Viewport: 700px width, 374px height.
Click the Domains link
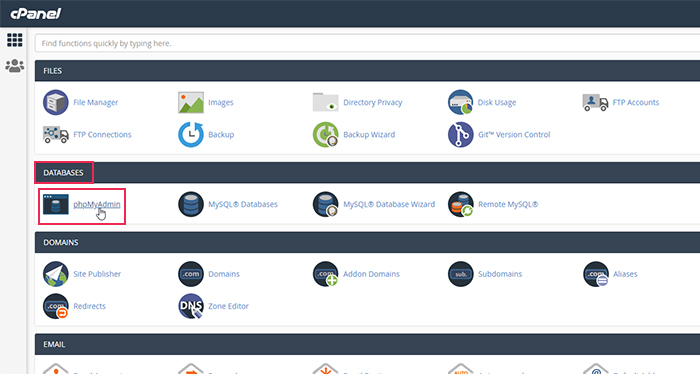click(x=224, y=274)
